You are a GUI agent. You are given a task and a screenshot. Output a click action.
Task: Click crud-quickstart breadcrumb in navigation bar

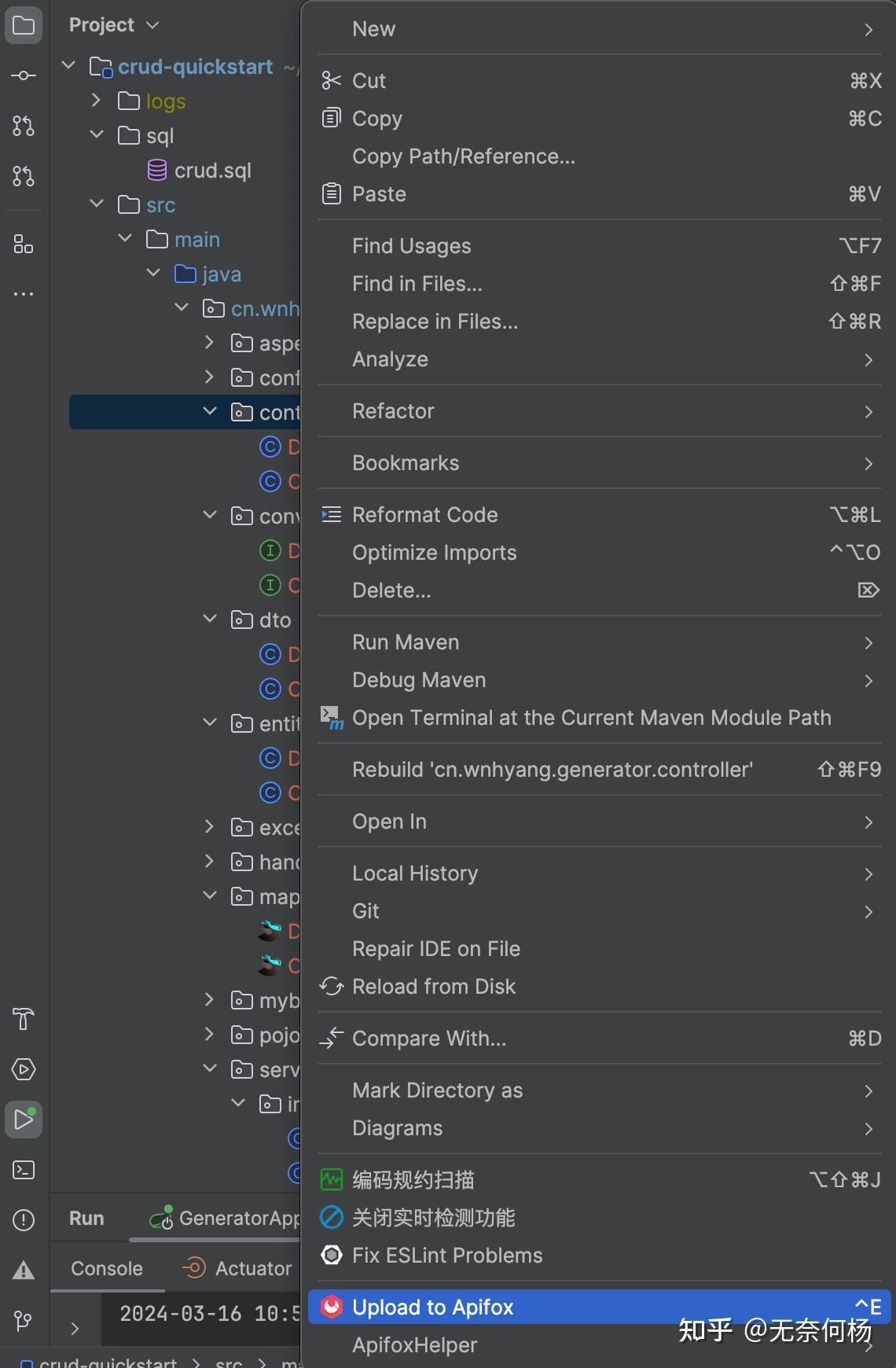[107, 1362]
